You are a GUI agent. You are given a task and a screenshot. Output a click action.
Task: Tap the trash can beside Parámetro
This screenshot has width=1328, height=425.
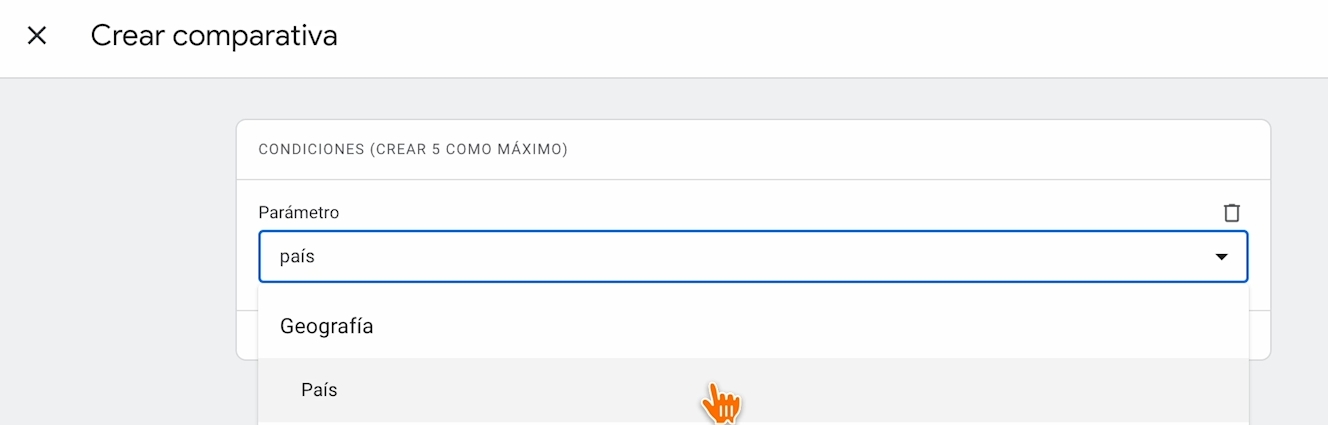click(x=1232, y=213)
